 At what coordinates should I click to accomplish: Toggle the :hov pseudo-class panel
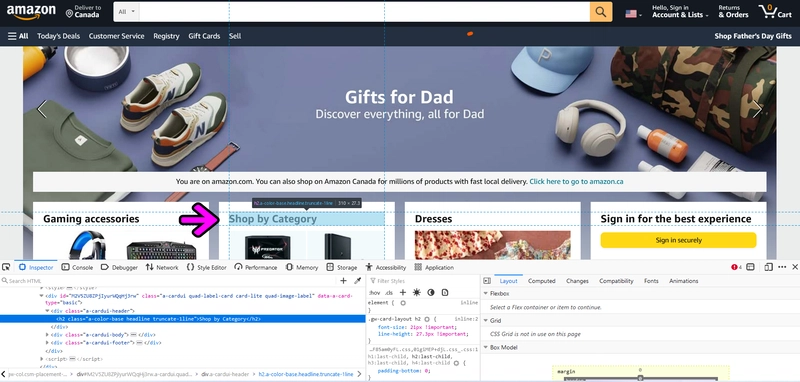(374, 293)
